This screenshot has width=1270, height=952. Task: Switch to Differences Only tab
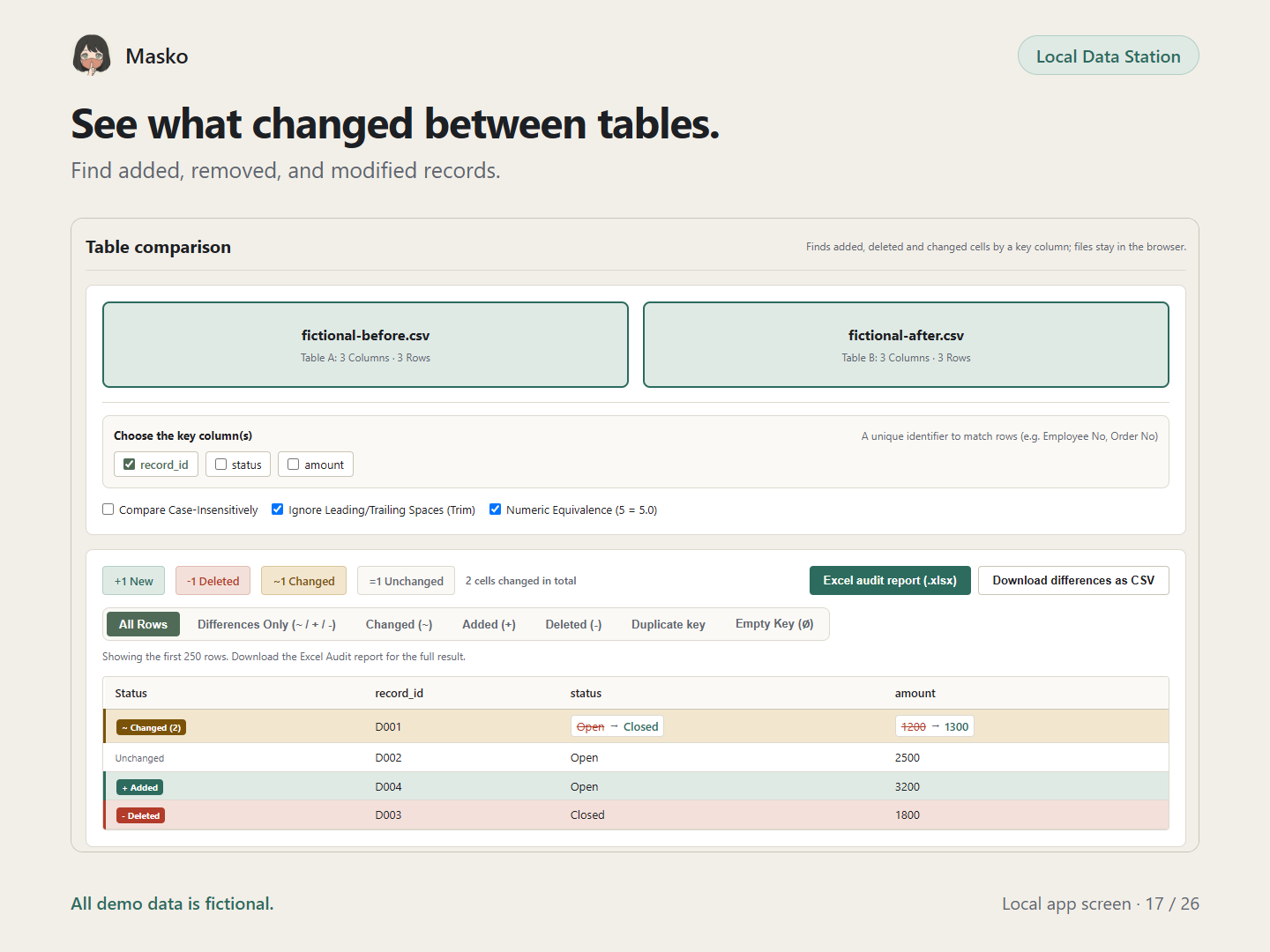pyautogui.click(x=266, y=624)
